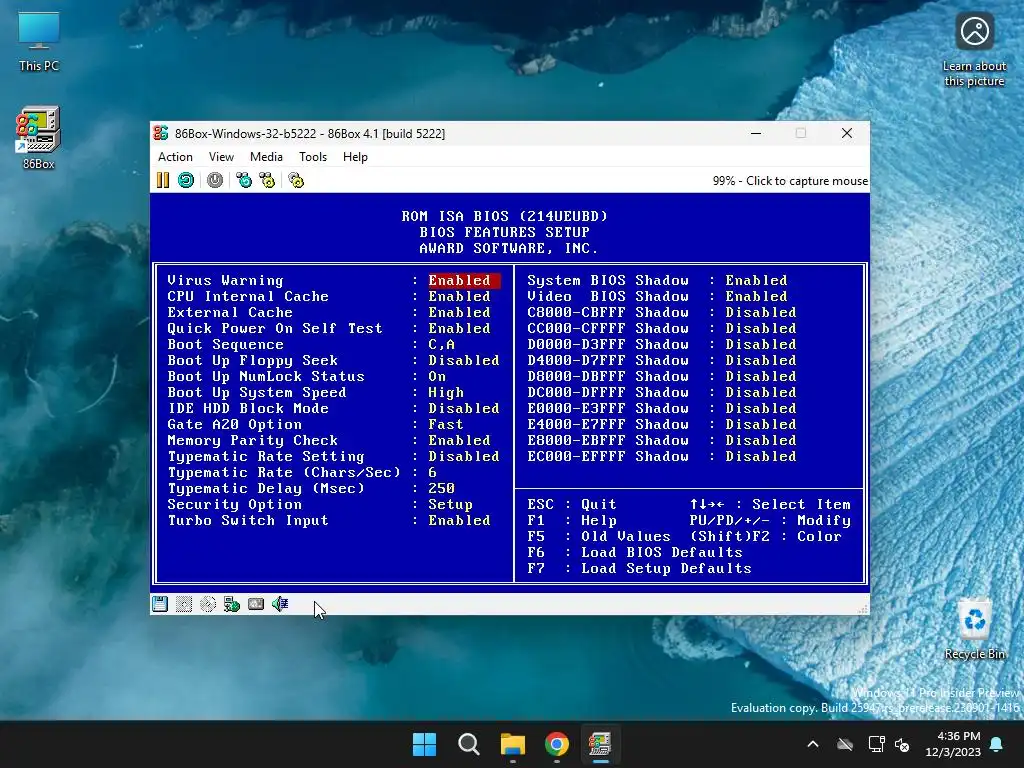1024x768 pixels.
Task: Click the empty CD-ROM drive status icon
Action: pos(208,604)
